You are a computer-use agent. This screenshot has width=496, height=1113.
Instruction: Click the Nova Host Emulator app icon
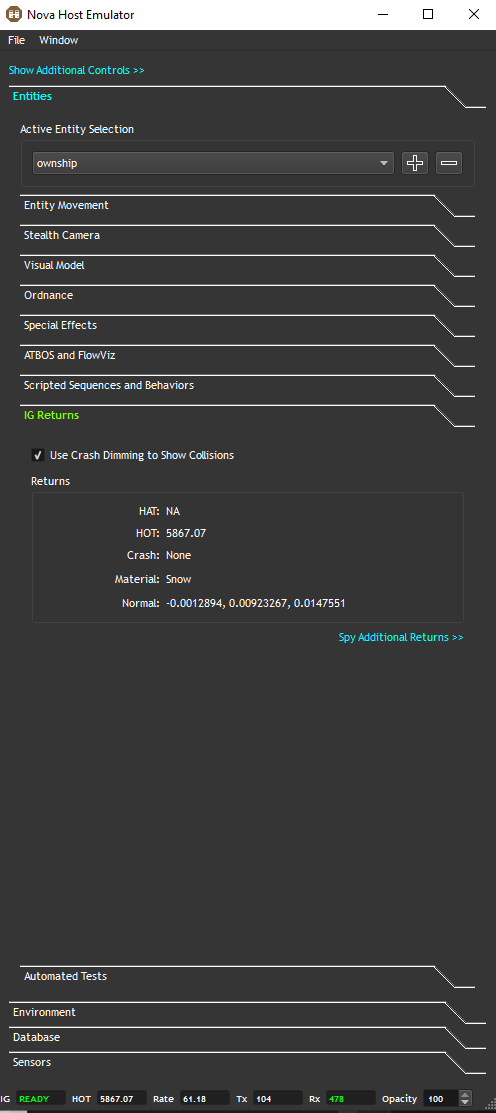pos(13,14)
